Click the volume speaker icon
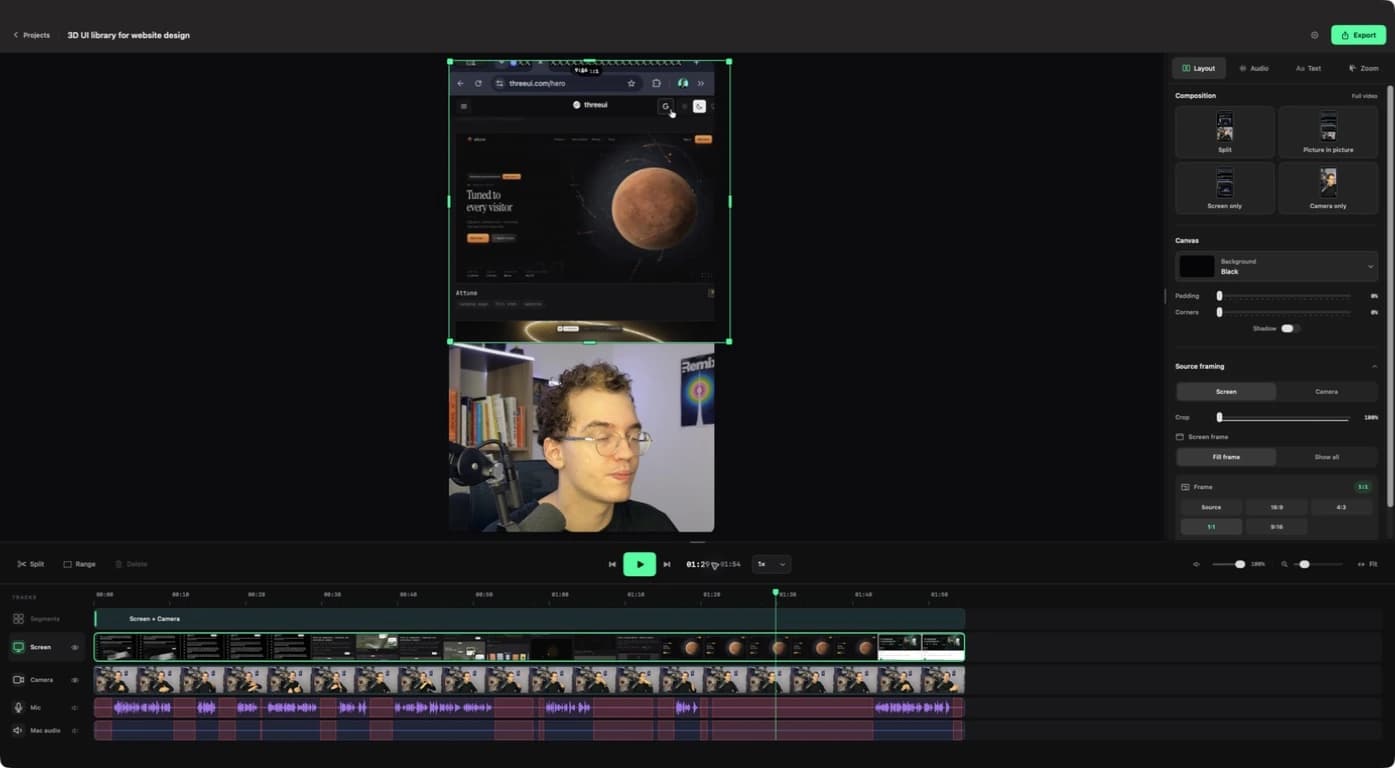 1196,564
